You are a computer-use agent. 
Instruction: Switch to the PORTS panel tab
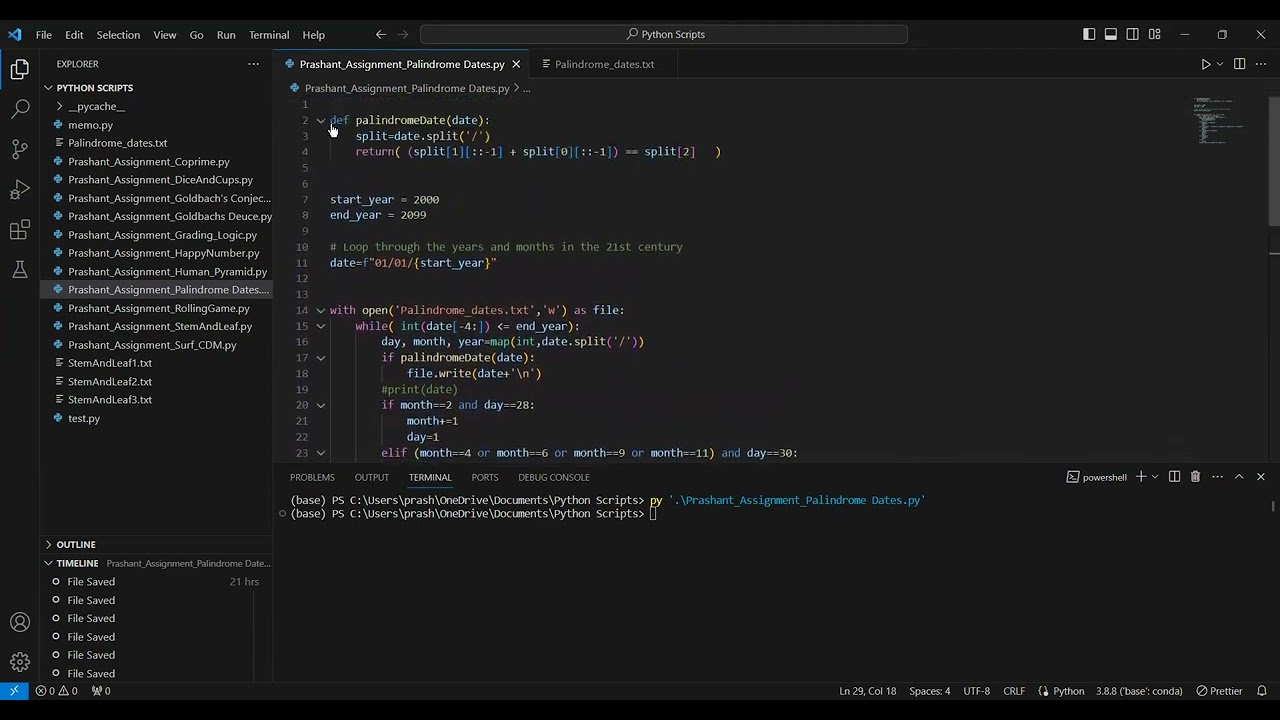pos(485,477)
